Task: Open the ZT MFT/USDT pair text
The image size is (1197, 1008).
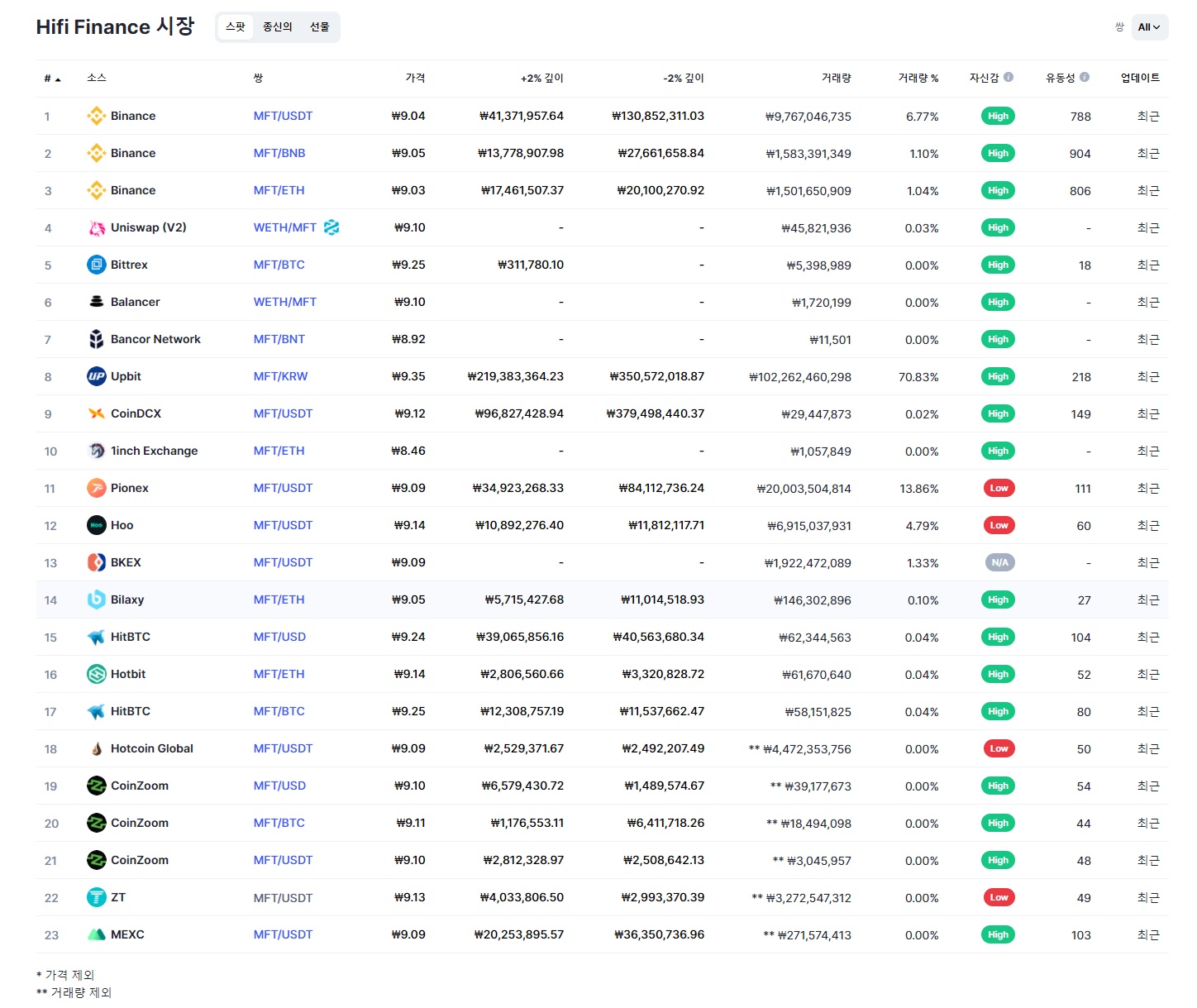Action: pyautogui.click(x=283, y=898)
